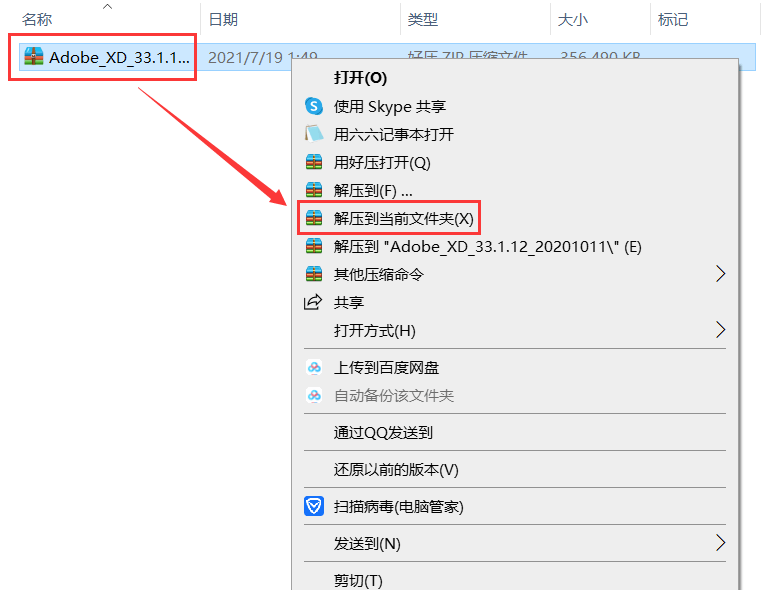Click the Baidu icon beside 自动备份该文件夹
Screen dimensions: 779x590
[313, 395]
